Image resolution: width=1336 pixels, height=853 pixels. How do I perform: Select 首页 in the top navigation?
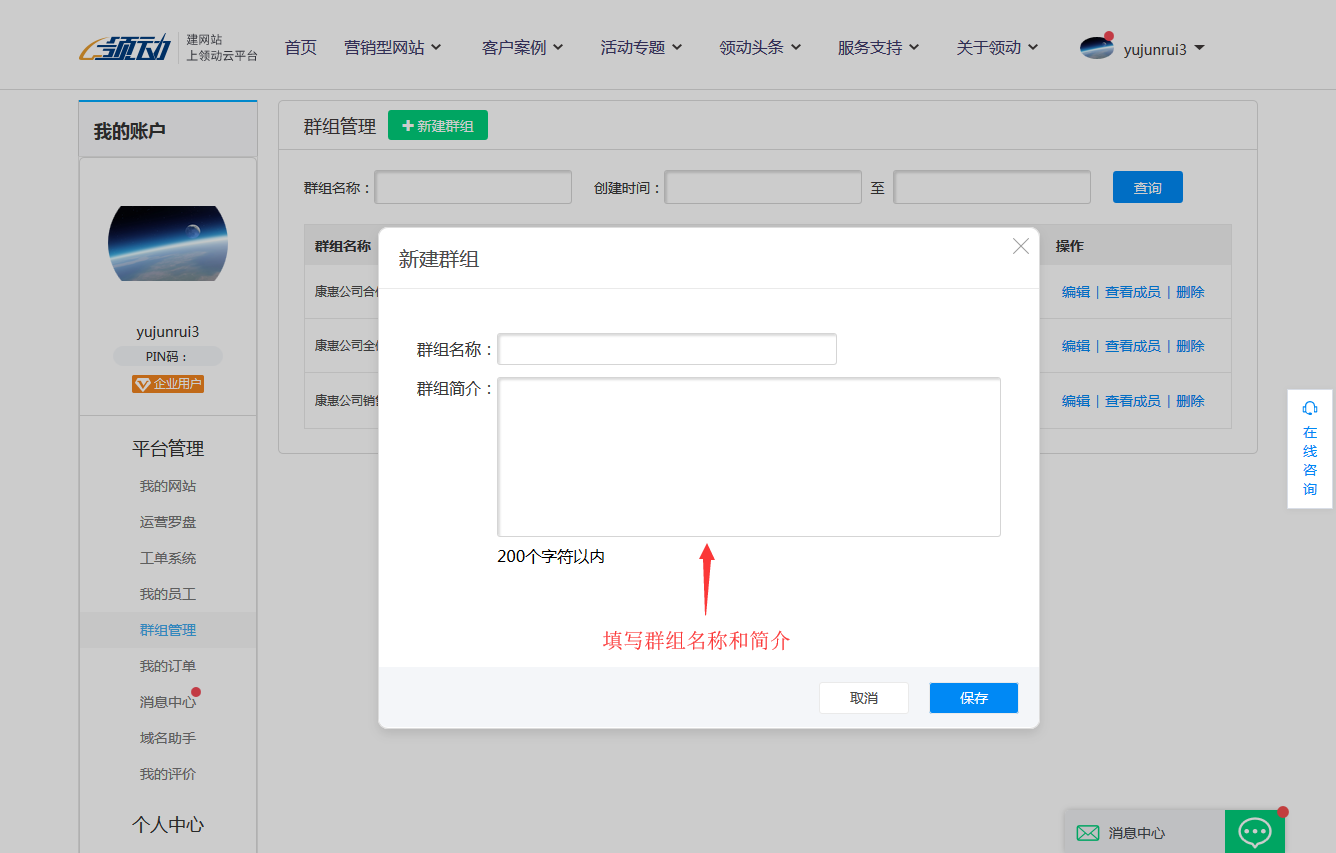300,46
